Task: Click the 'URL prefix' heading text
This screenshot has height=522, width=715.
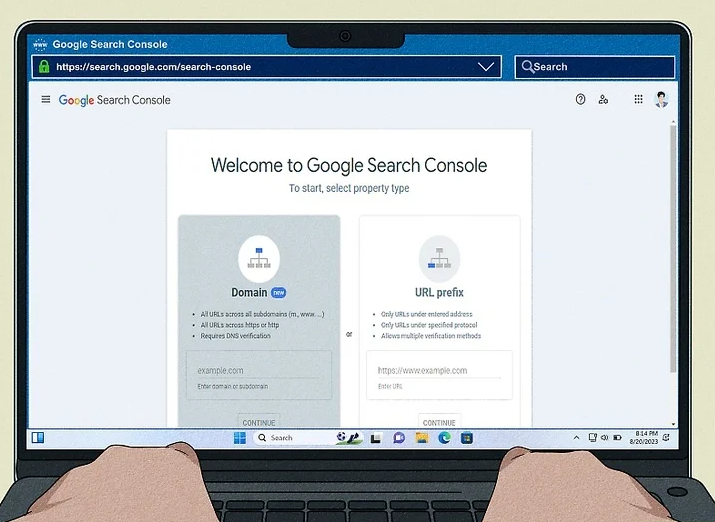Action: (x=439, y=293)
